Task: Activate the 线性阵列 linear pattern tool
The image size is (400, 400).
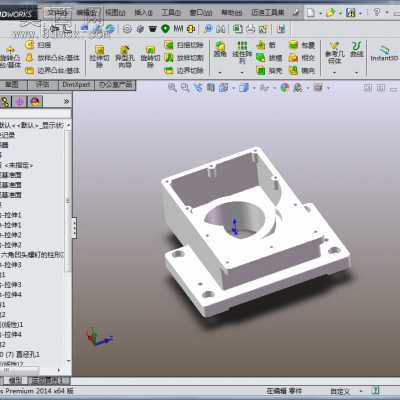Action: pyautogui.click(x=242, y=52)
